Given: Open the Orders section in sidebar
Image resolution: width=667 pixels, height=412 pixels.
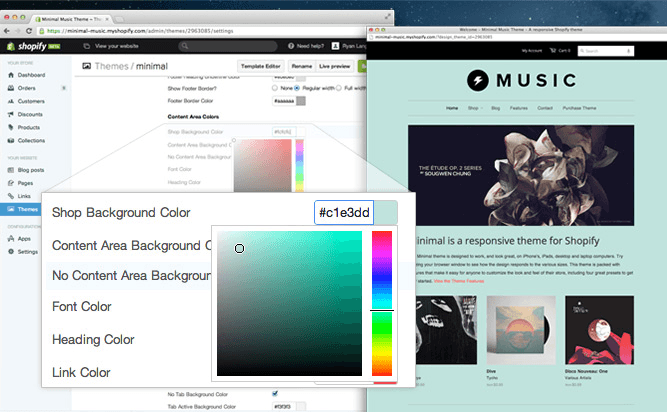Looking at the screenshot, I should (27, 88).
